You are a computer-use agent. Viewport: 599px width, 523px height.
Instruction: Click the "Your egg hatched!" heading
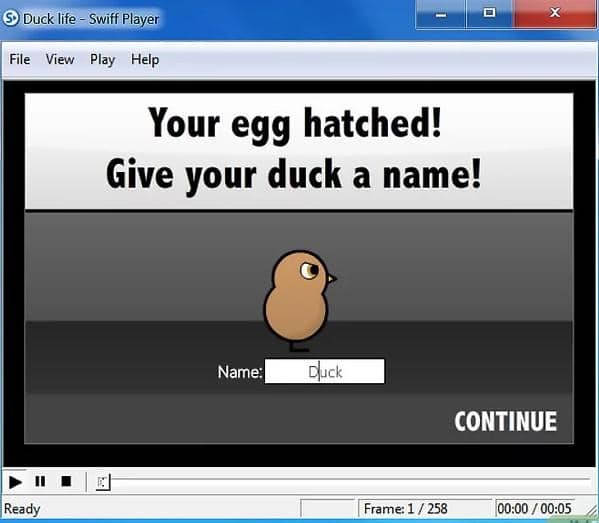[x=295, y=123]
